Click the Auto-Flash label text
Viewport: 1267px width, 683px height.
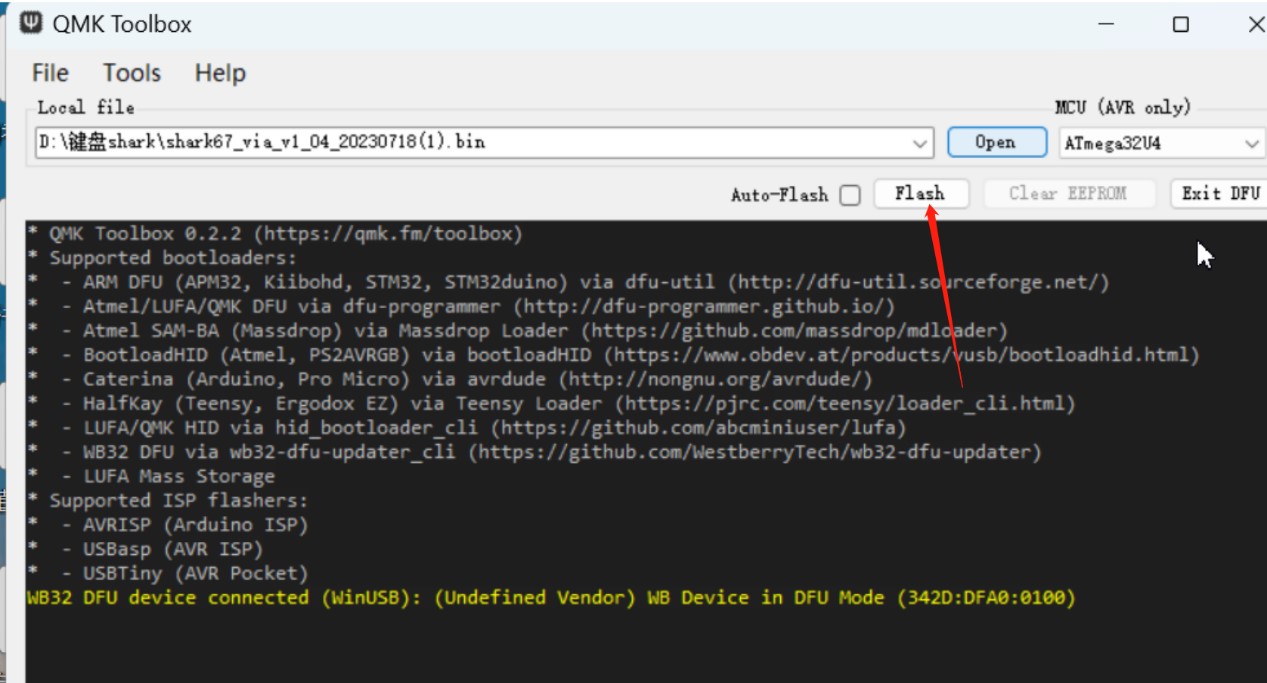[x=780, y=195]
